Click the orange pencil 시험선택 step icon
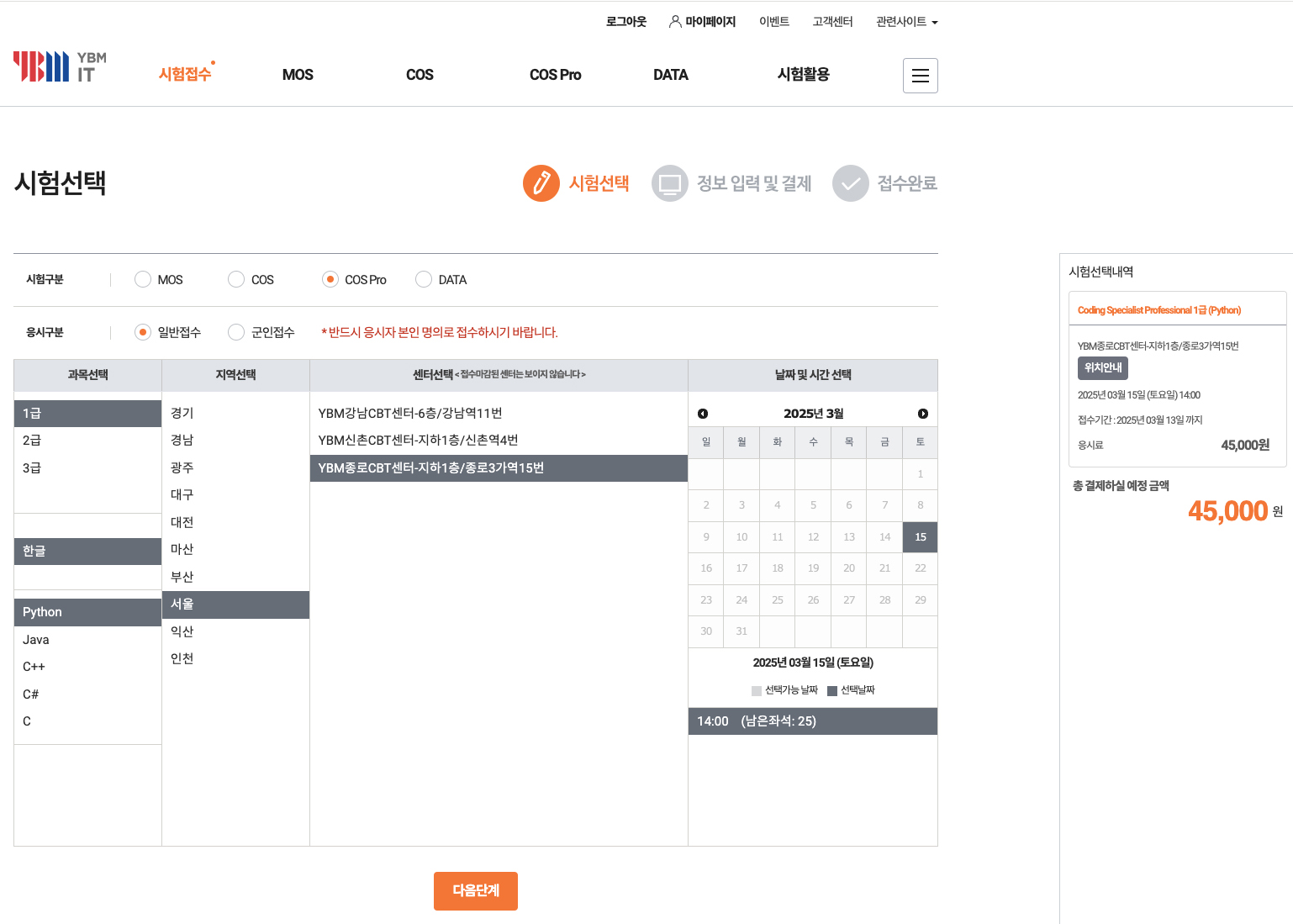Image resolution: width=1293 pixels, height=924 pixels. coord(541,183)
